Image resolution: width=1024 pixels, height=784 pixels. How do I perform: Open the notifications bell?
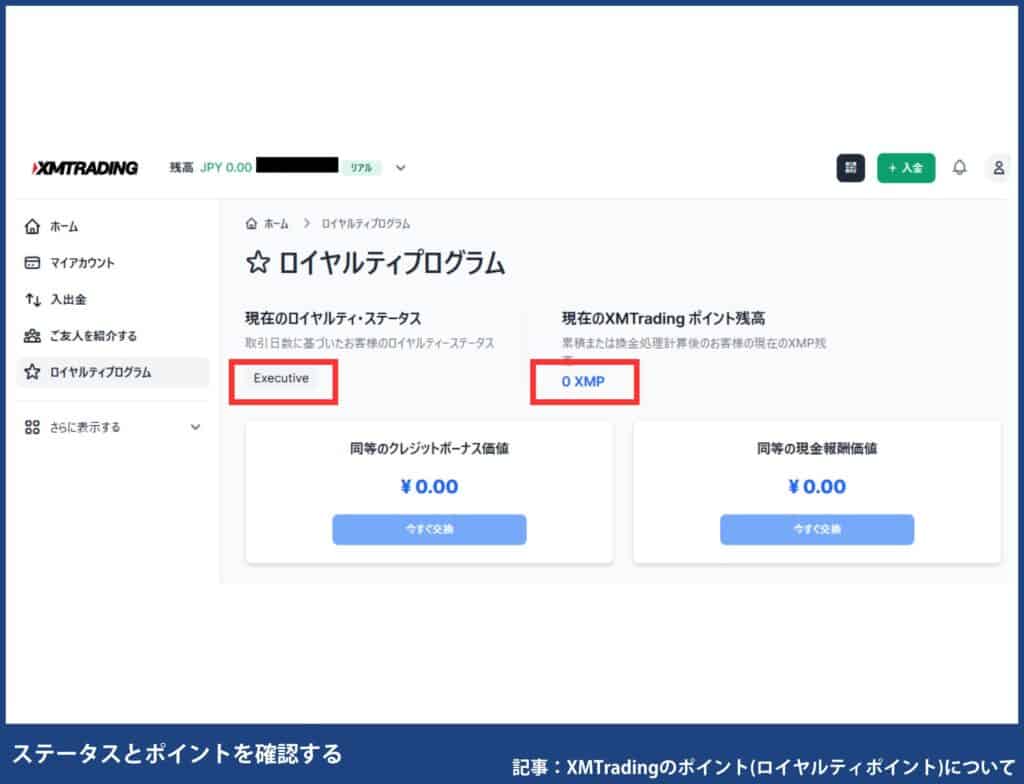tap(959, 167)
